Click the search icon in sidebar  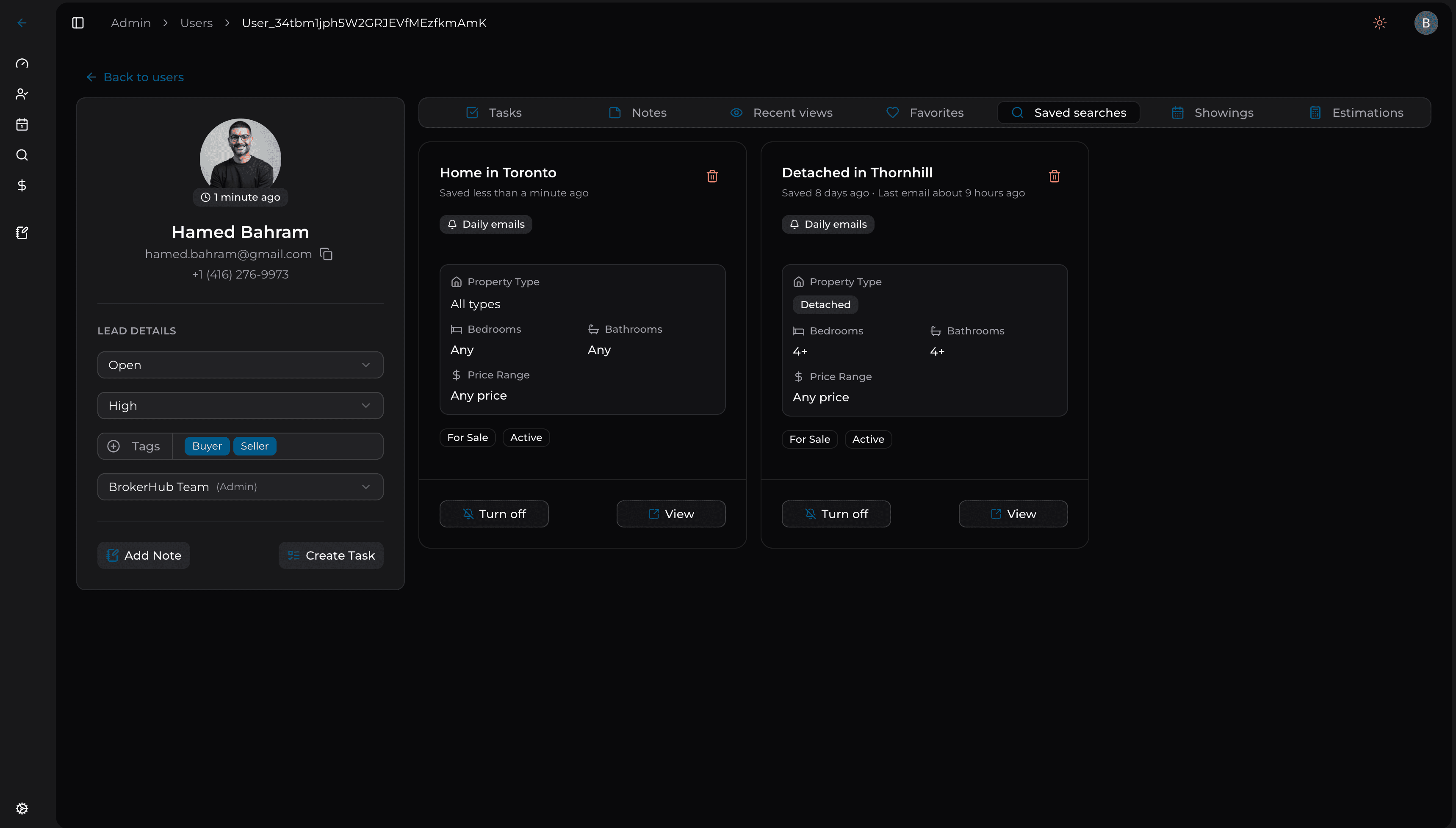pos(22,155)
